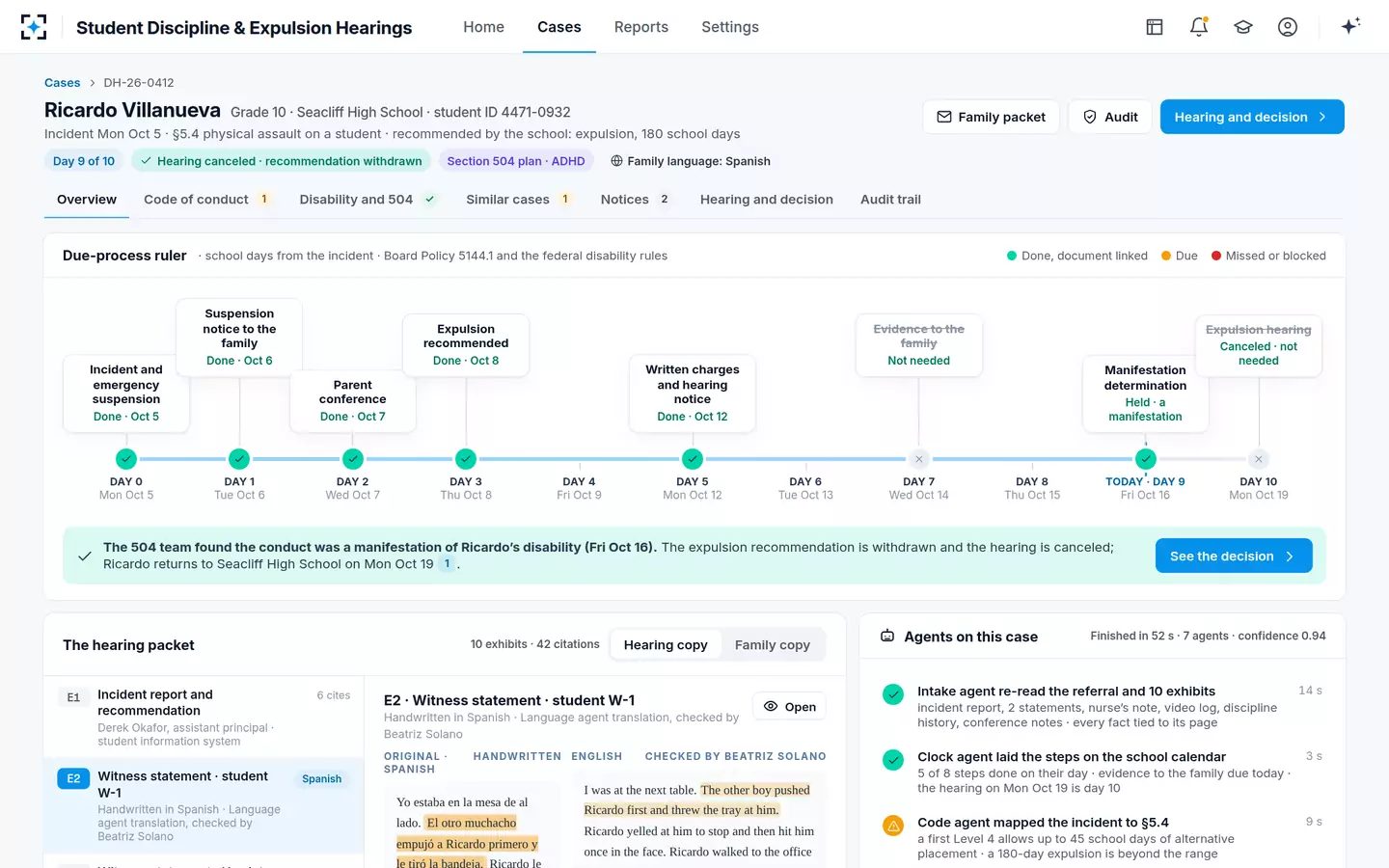Switch to Hearing copy view

pyautogui.click(x=666, y=645)
